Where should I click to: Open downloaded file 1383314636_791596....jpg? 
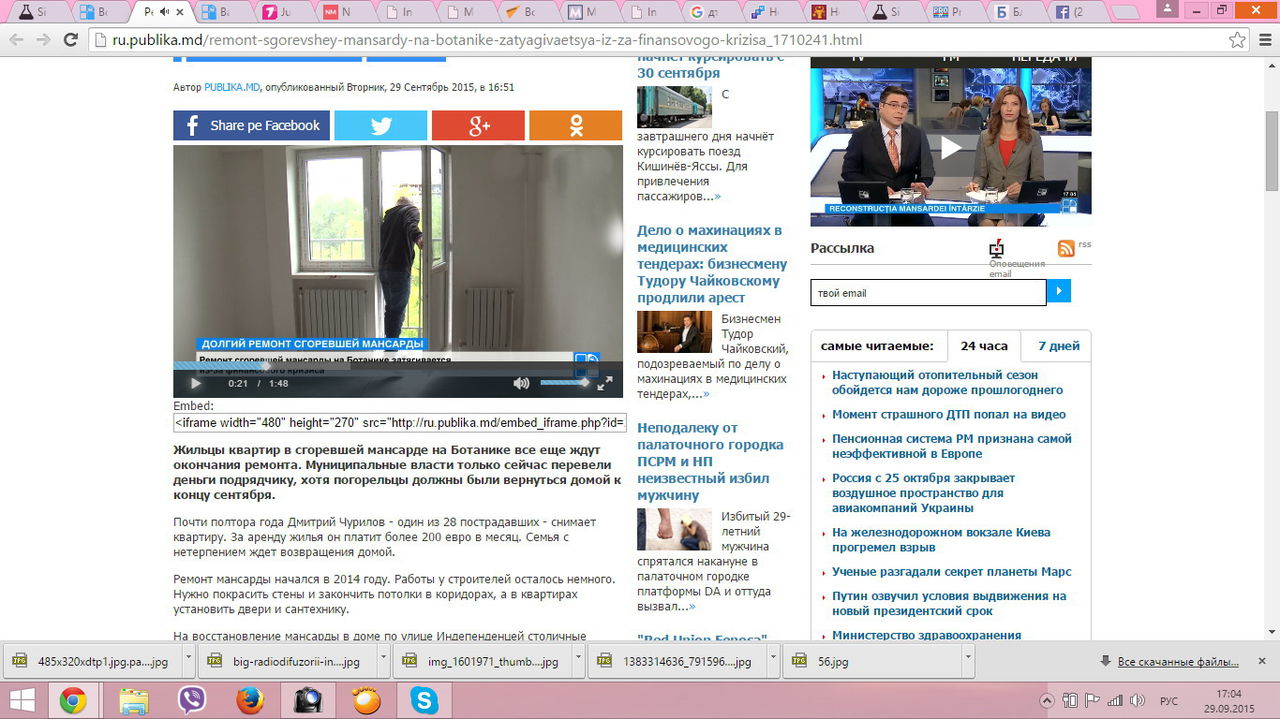[676, 661]
